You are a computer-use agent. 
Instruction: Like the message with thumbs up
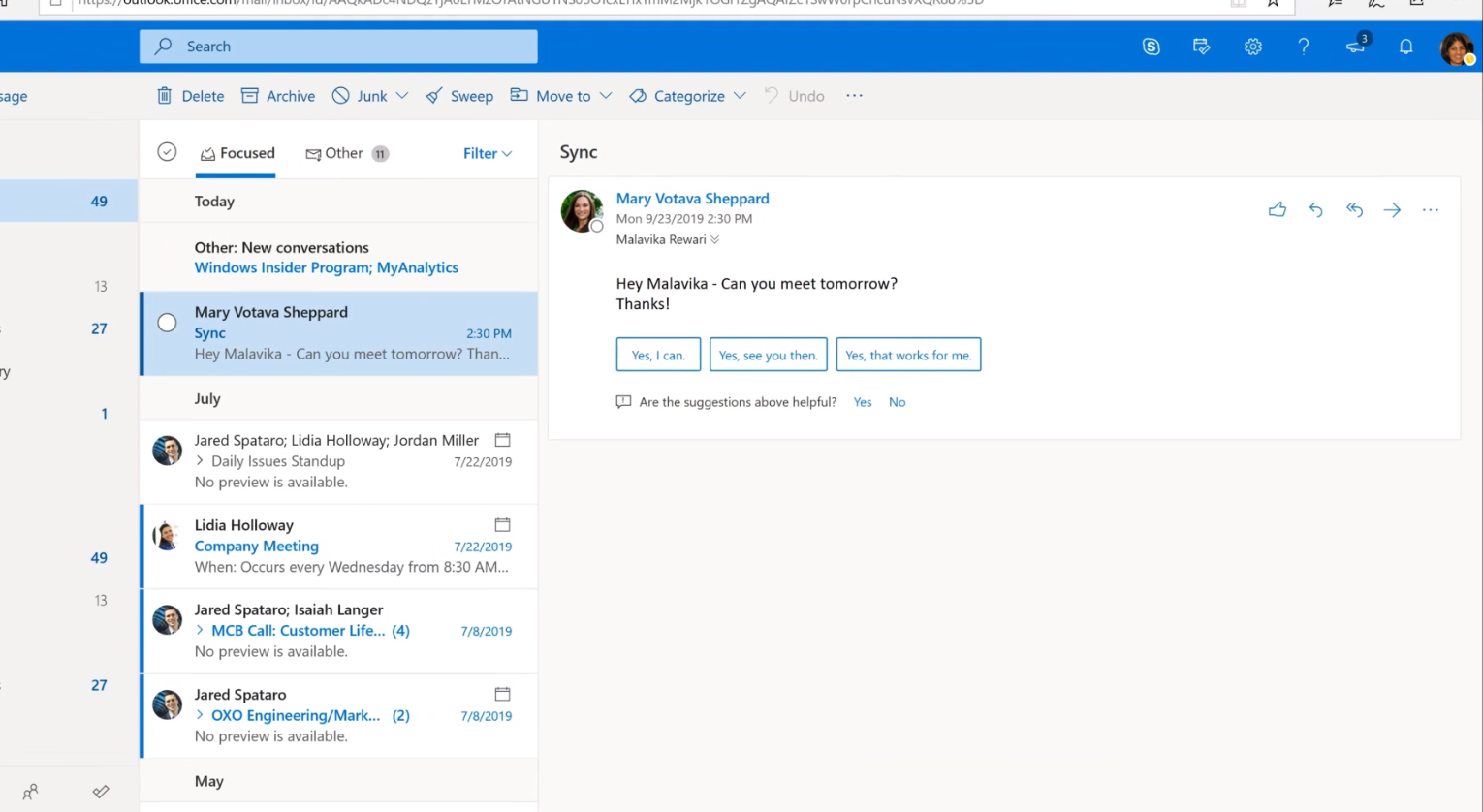(1277, 209)
